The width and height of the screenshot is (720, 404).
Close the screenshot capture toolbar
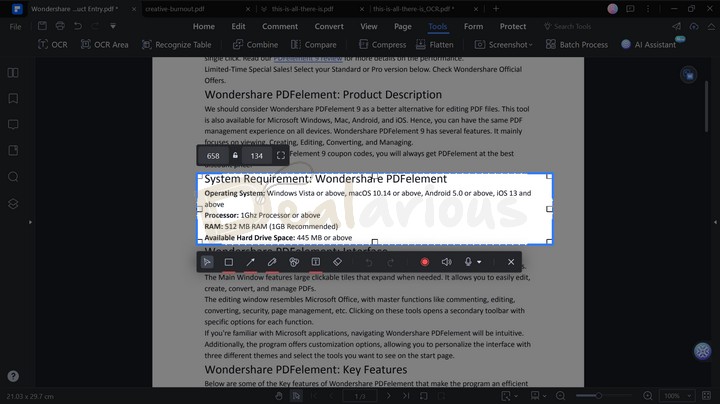[x=511, y=262]
